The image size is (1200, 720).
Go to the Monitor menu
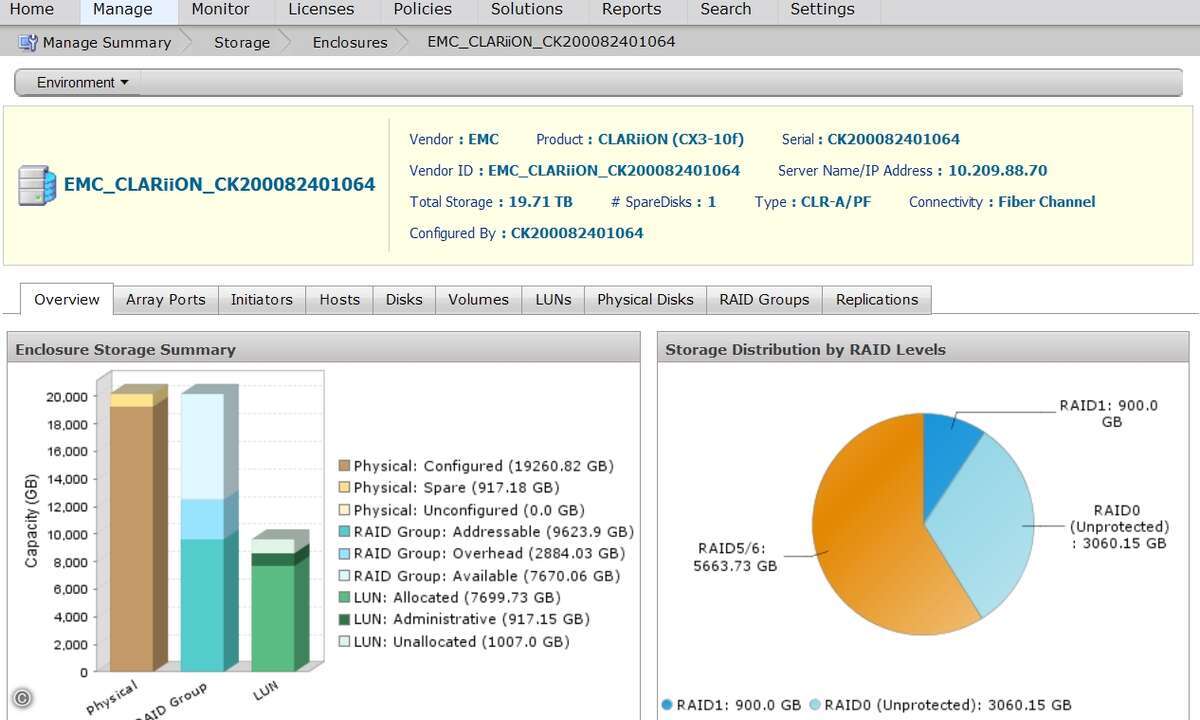[x=220, y=10]
